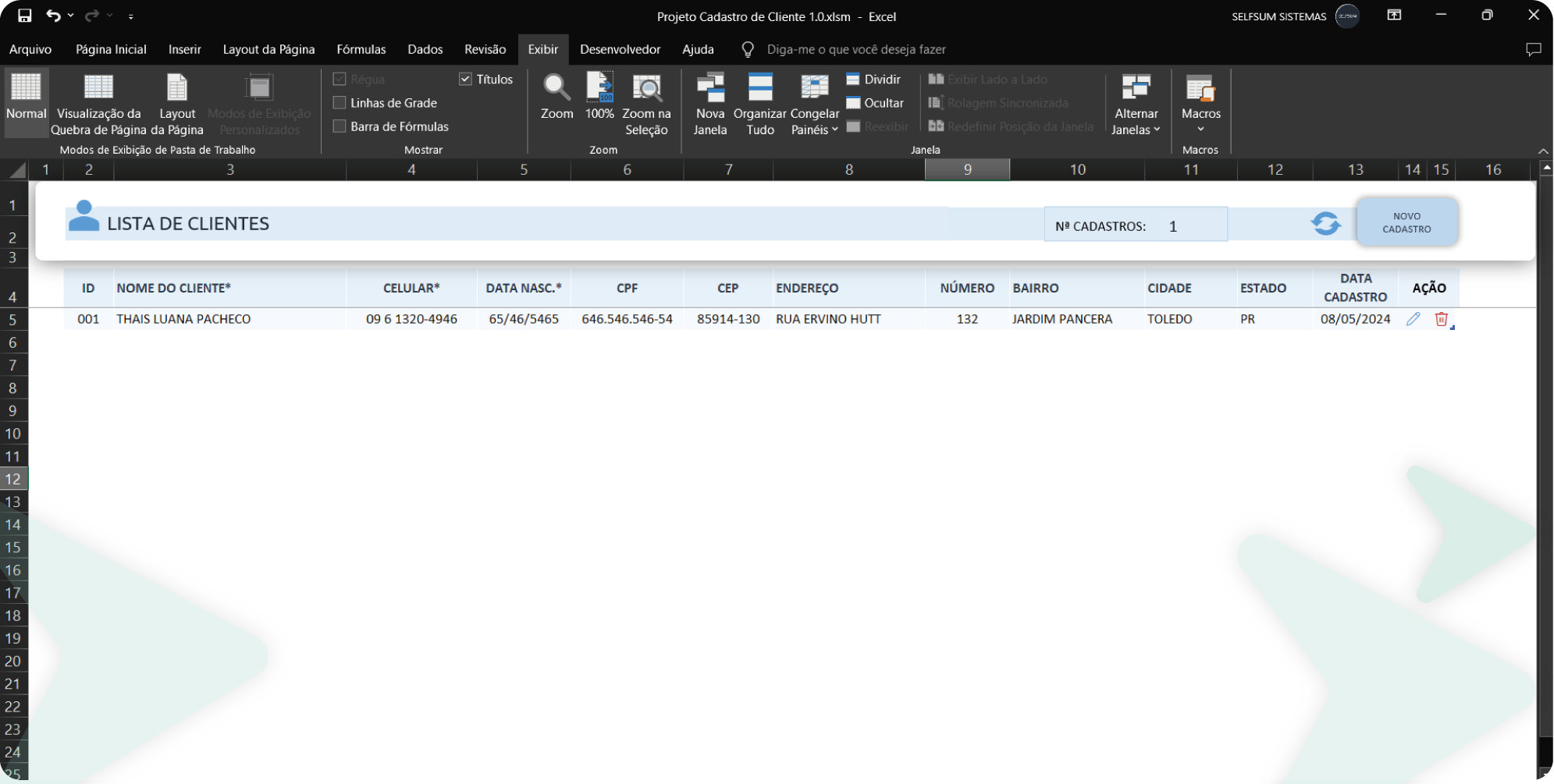Click the Select All corner triangle

point(17,169)
